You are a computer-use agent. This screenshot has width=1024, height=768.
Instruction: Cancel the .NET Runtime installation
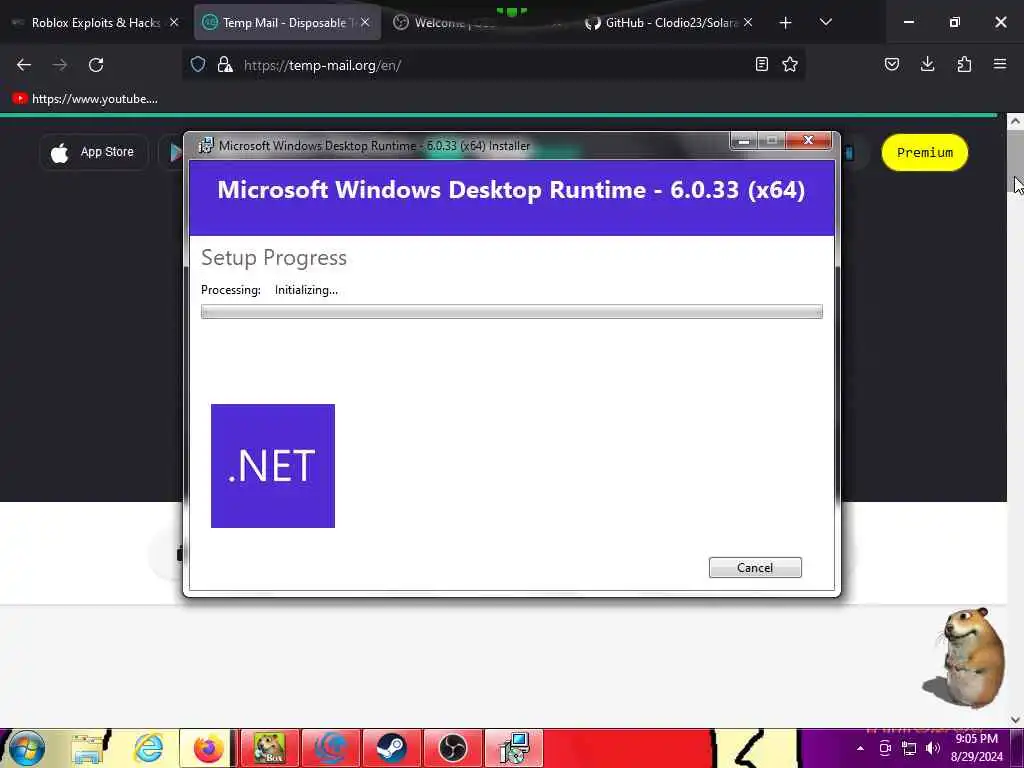click(755, 568)
